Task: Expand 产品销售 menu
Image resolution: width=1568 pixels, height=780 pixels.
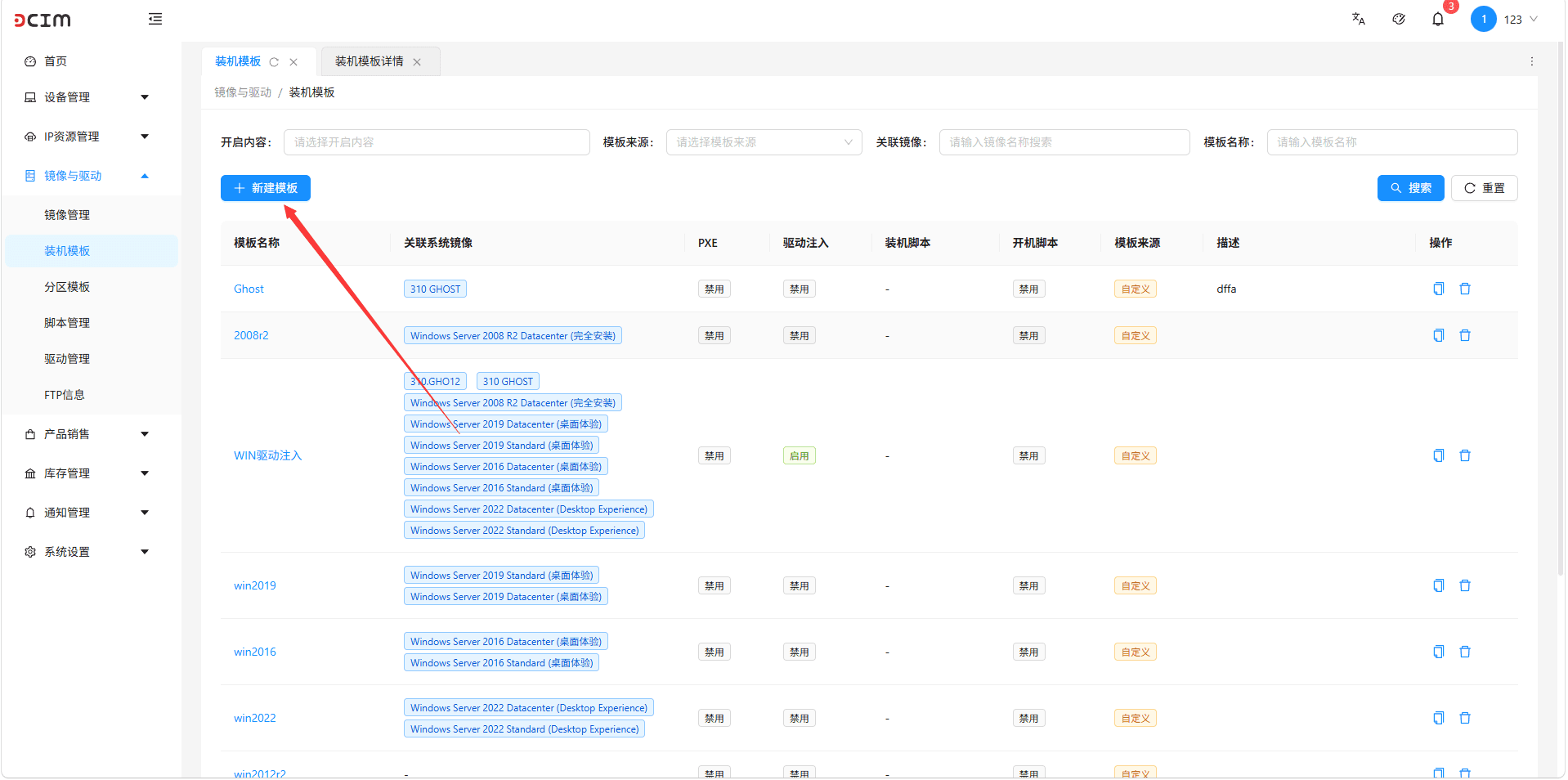Action: click(90, 434)
